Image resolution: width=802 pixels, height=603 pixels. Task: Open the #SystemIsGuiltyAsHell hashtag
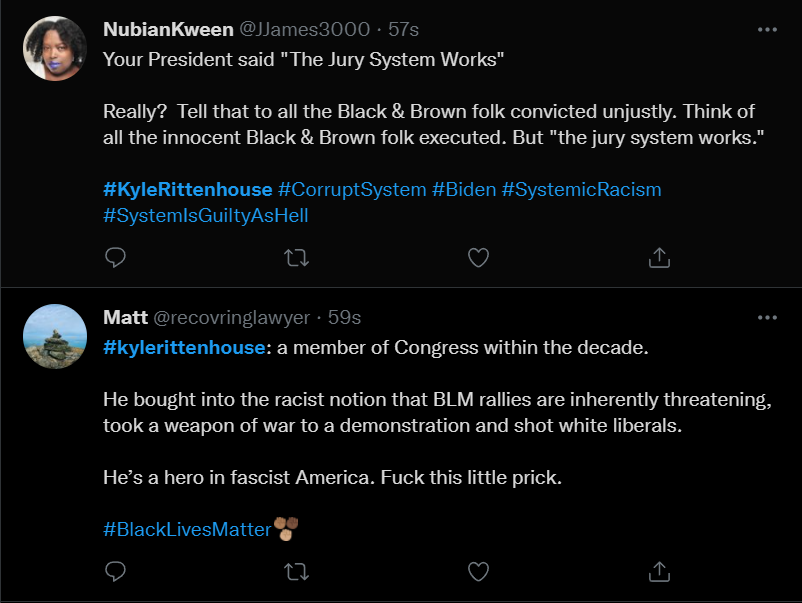click(205, 215)
